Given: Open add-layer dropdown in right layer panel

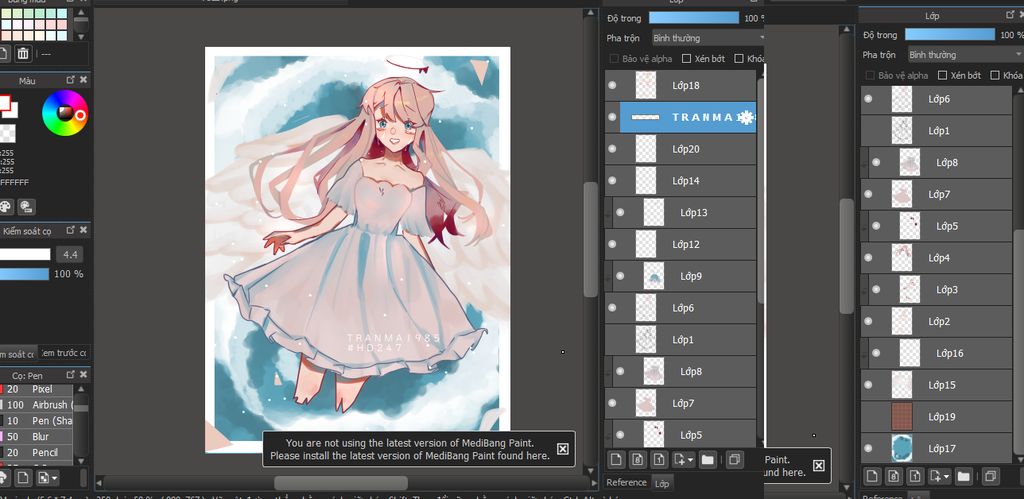Looking at the screenshot, I should 939,476.
